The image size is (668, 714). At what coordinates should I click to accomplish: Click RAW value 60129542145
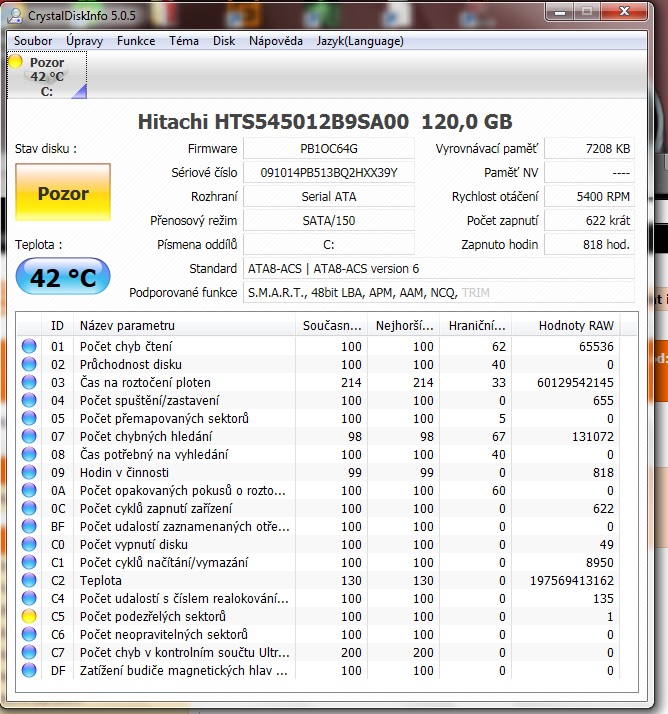pyautogui.click(x=575, y=382)
